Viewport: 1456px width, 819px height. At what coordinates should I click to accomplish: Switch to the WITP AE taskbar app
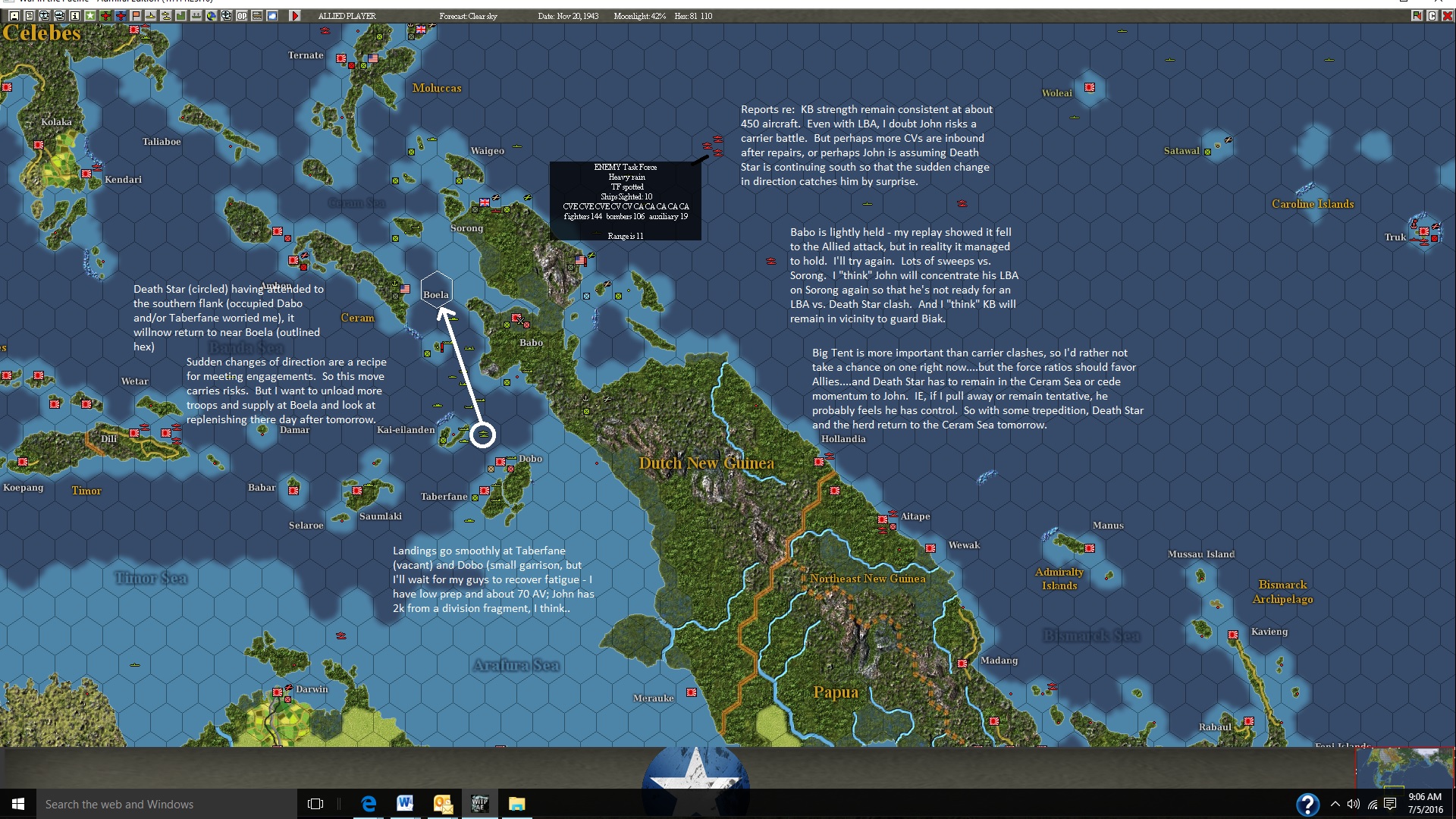click(x=479, y=804)
